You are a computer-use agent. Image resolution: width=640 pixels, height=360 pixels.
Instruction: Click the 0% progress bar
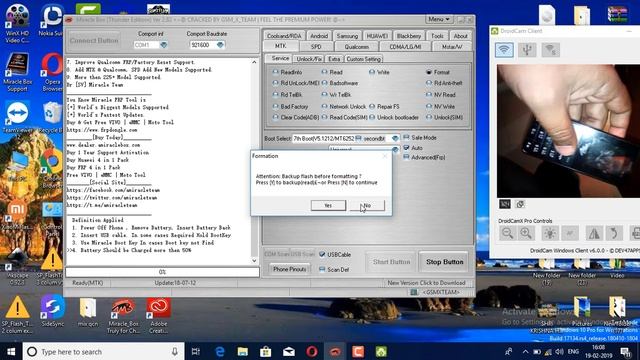click(x=162, y=272)
